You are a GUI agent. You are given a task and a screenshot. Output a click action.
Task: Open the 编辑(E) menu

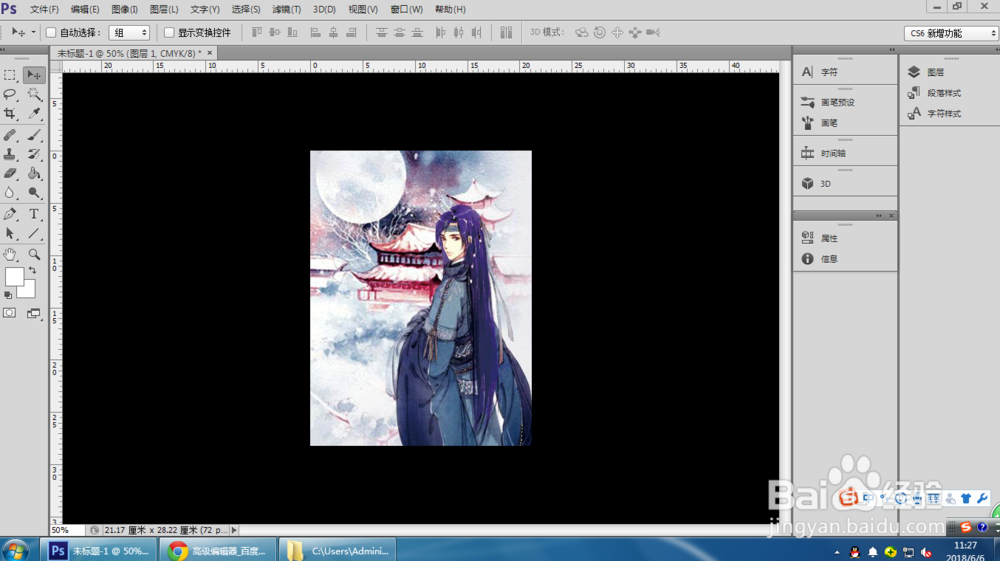point(85,10)
